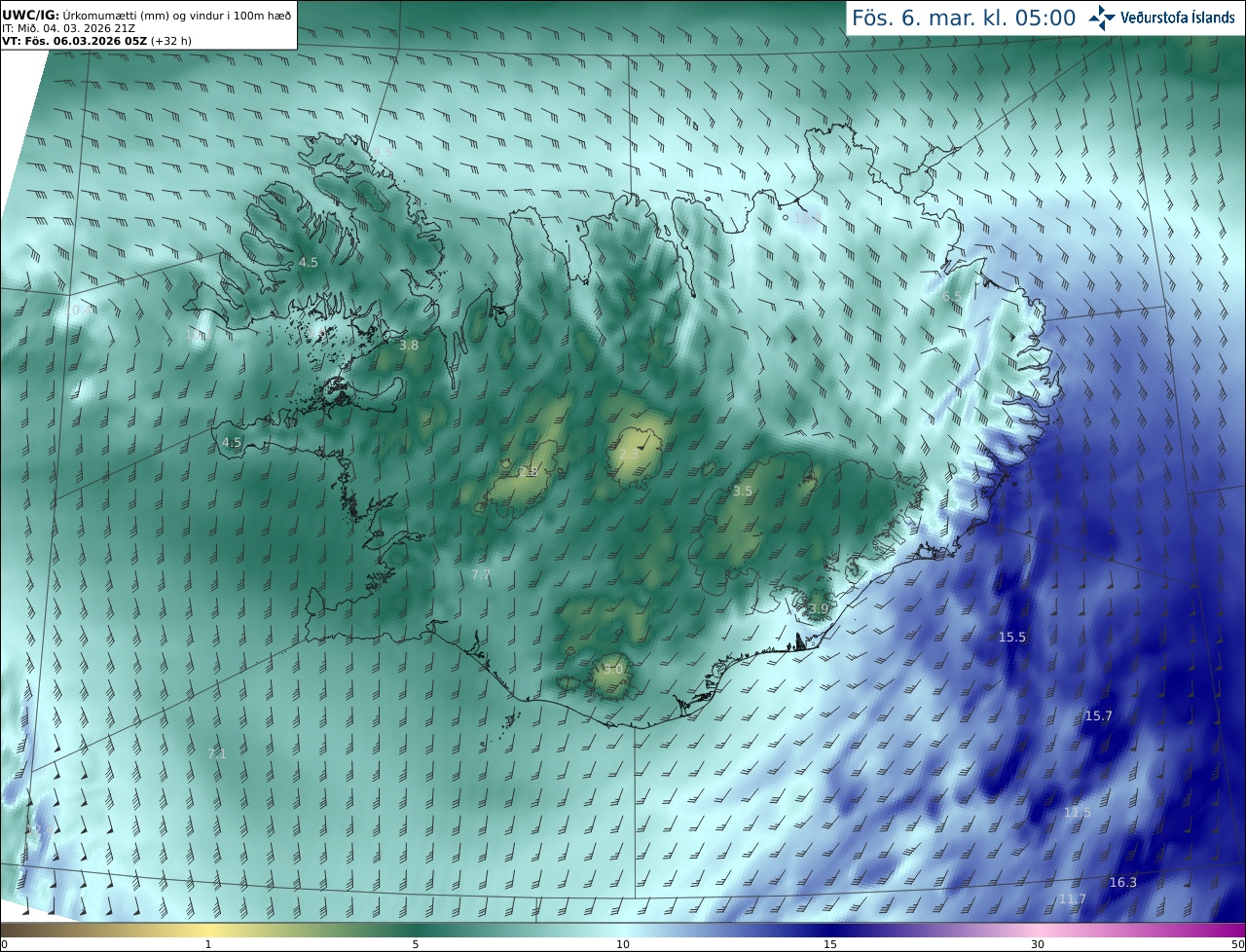Image resolution: width=1246 pixels, height=952 pixels.
Task: Click the 11.7 value label on the map
Action: point(1072,898)
